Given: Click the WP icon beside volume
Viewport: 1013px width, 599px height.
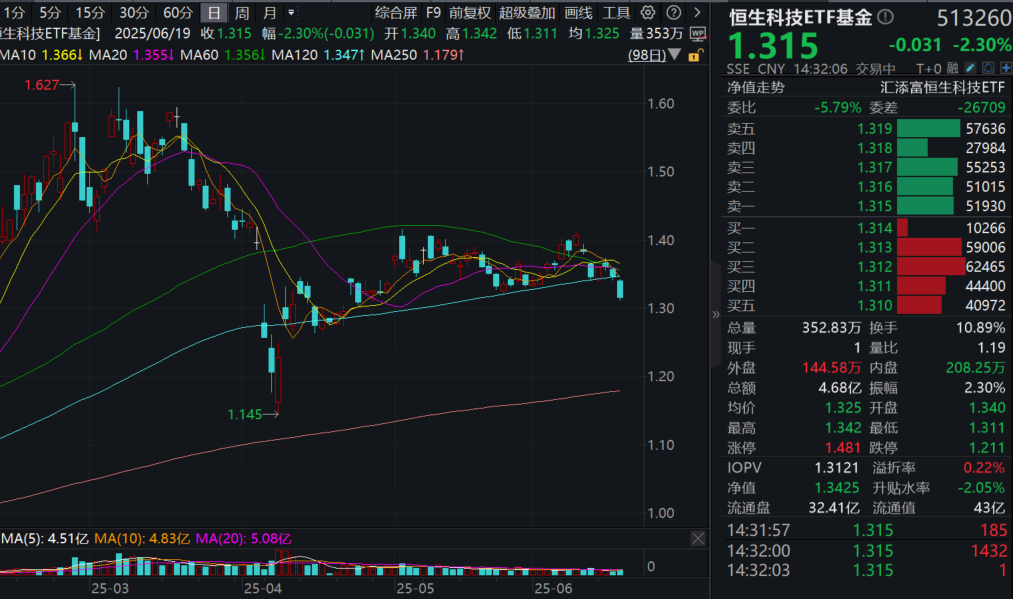Looking at the screenshot, I should coord(698,33).
